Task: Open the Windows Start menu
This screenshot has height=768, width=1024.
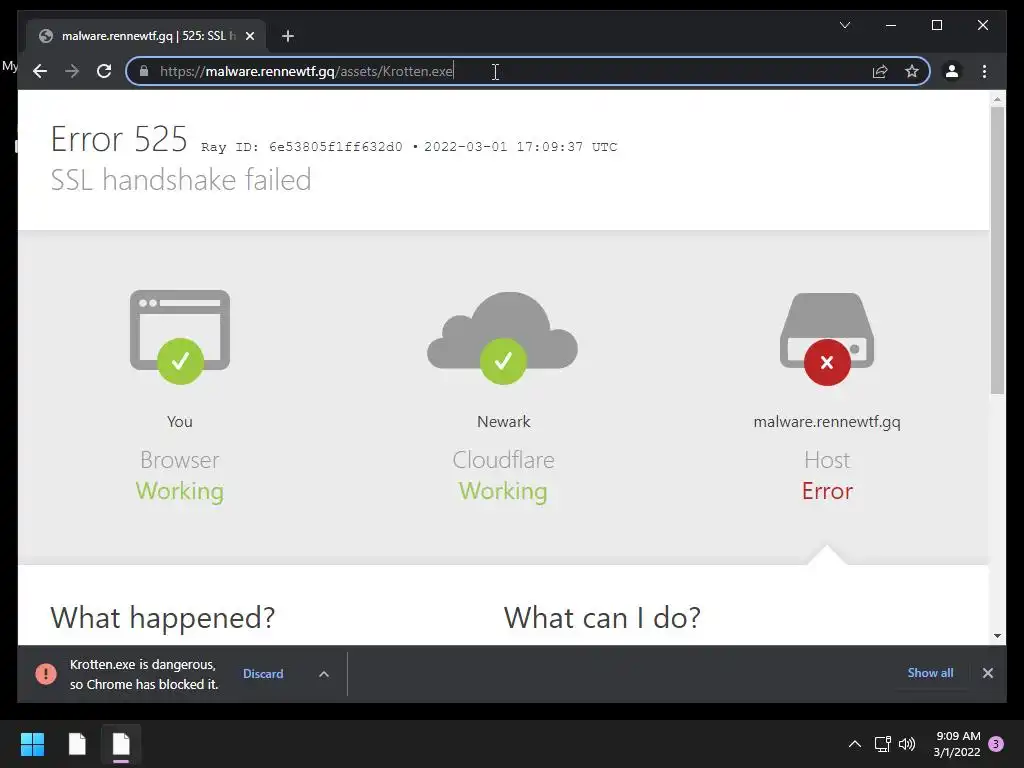Action: pyautogui.click(x=32, y=744)
